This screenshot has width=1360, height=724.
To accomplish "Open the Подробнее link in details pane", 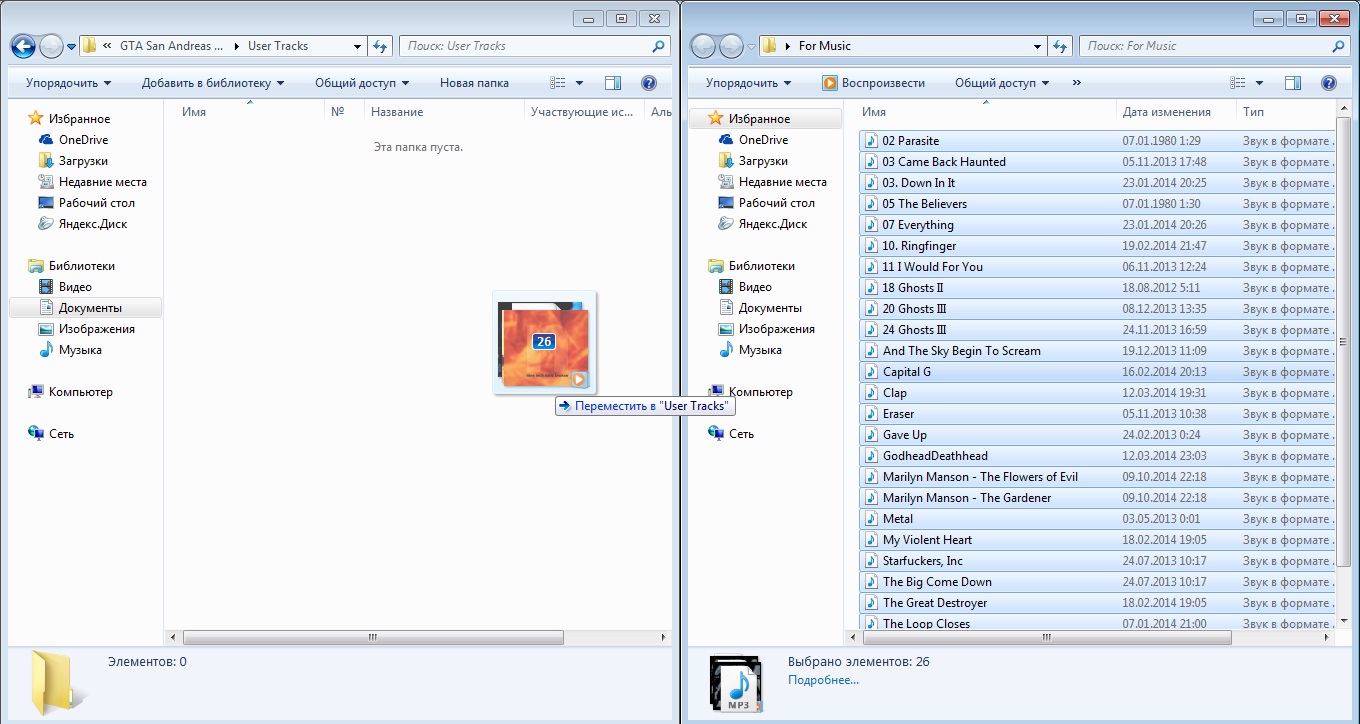I will click(823, 680).
